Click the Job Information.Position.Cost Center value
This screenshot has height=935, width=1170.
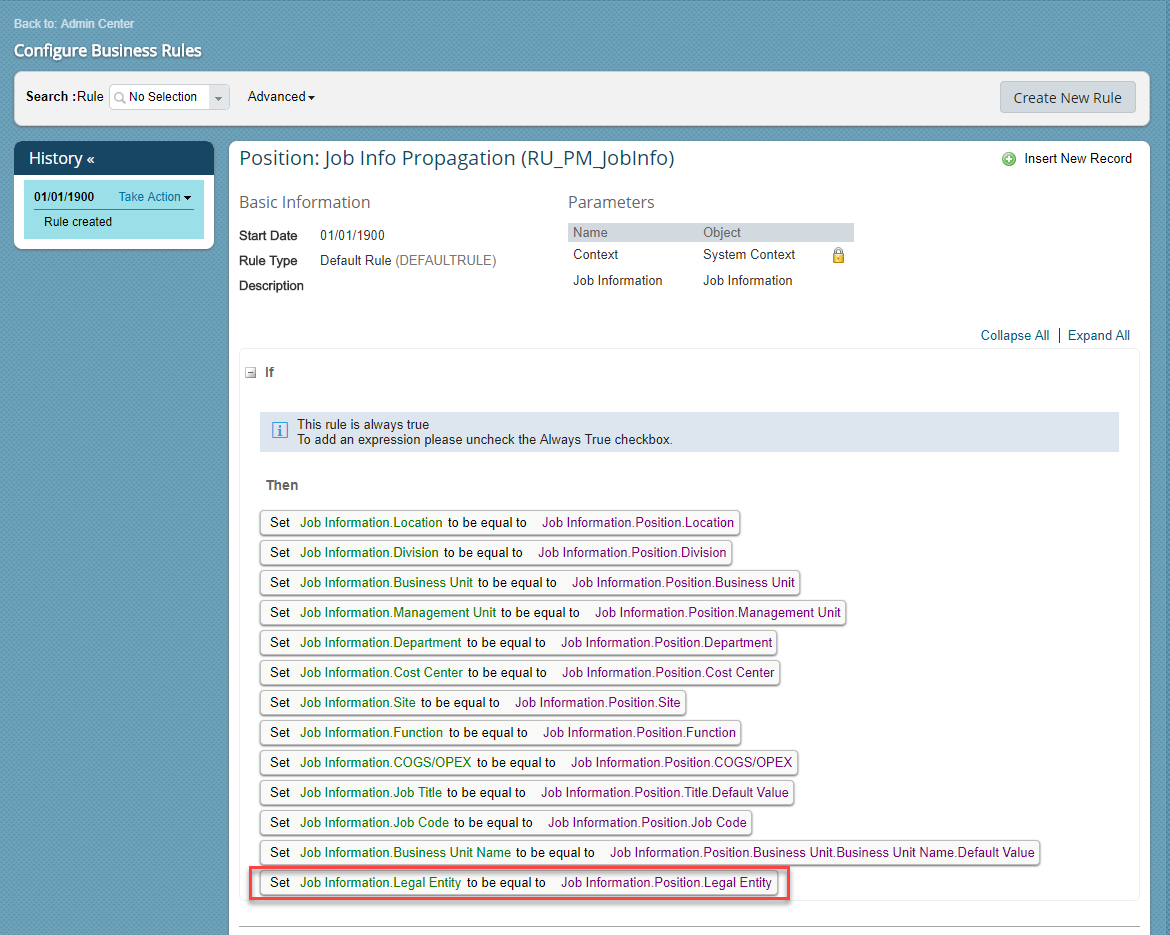pyautogui.click(x=668, y=672)
